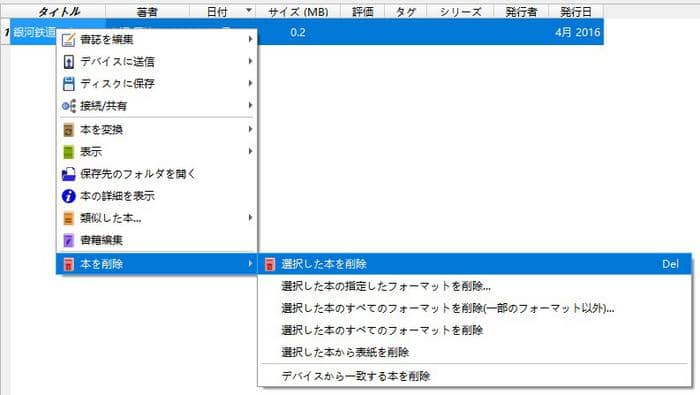Image resolution: width=700 pixels, height=395 pixels.
Task: Click the 4月 2016 date cell
Action: click(577, 32)
